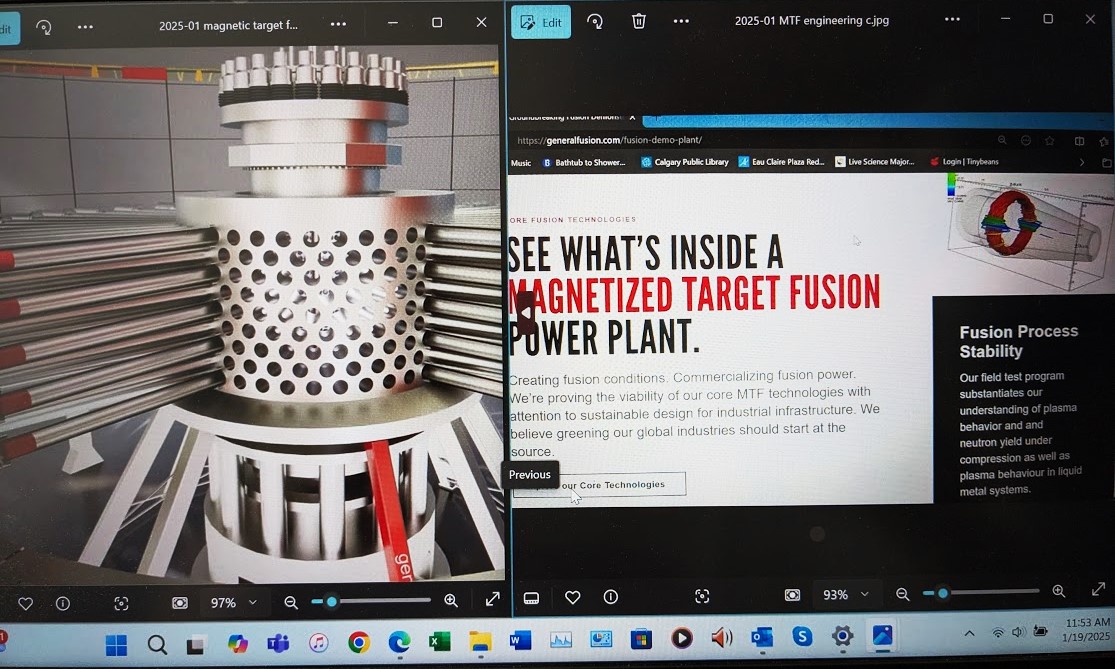Viewport: 1115px width, 669px height.
Task: Zoom in on the magnetic target photo
Action: pyautogui.click(x=451, y=601)
